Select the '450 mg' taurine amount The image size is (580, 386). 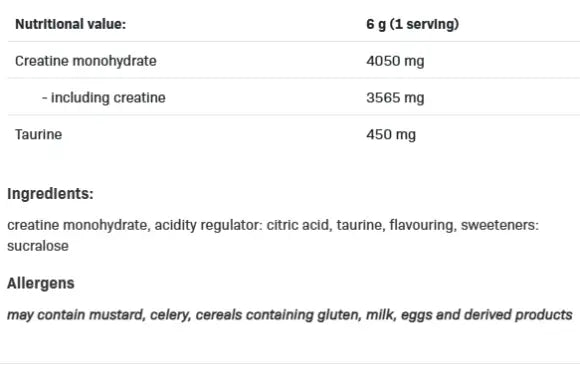391,135
